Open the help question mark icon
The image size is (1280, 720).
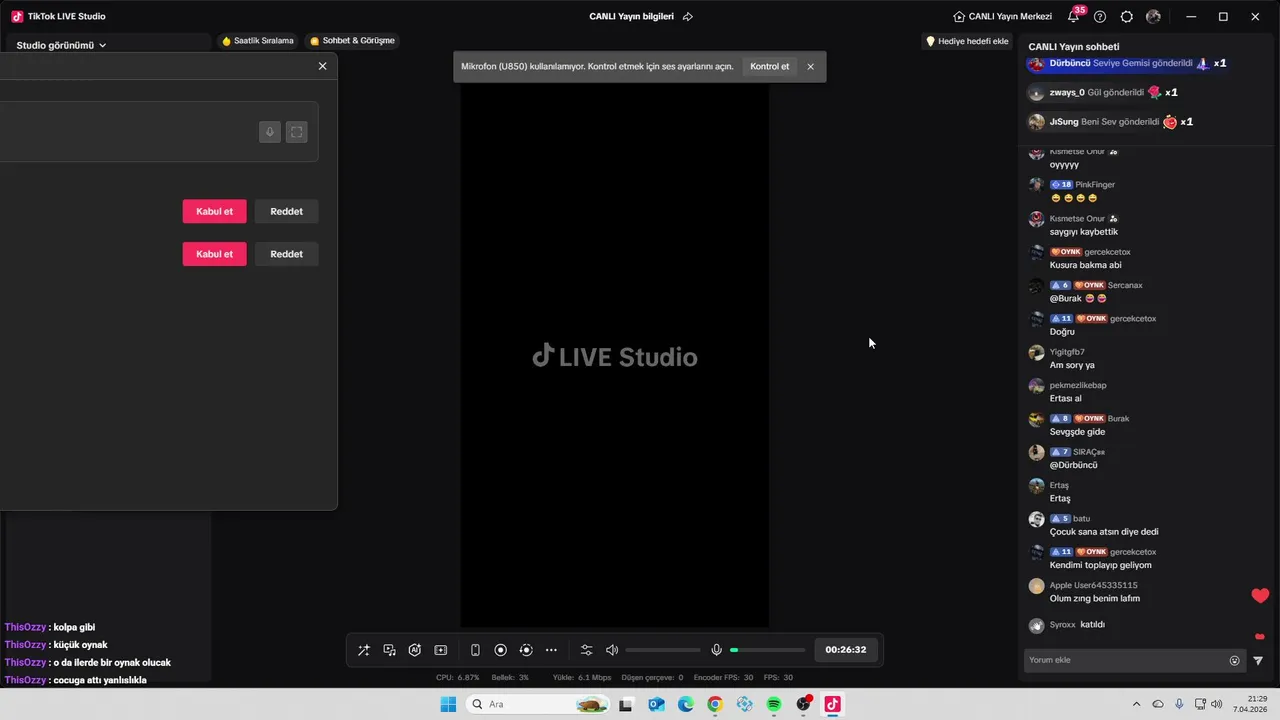(x=1100, y=17)
